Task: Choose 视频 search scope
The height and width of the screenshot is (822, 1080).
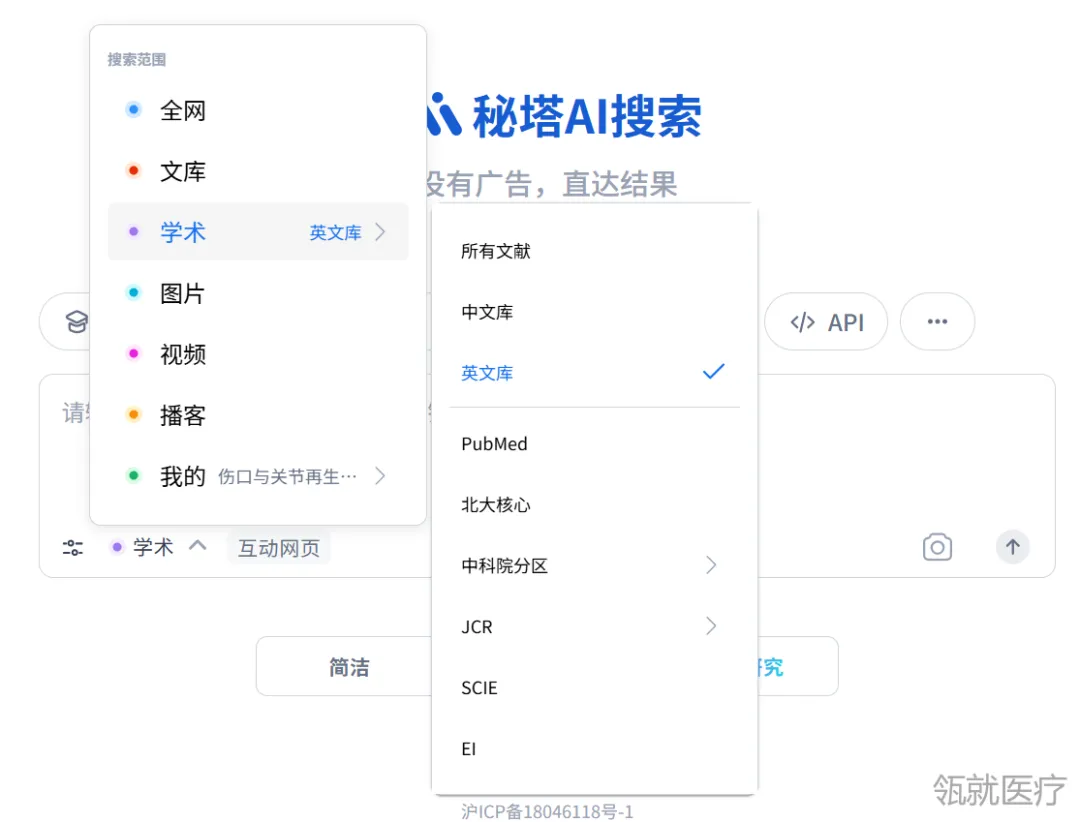Action: click(258, 354)
